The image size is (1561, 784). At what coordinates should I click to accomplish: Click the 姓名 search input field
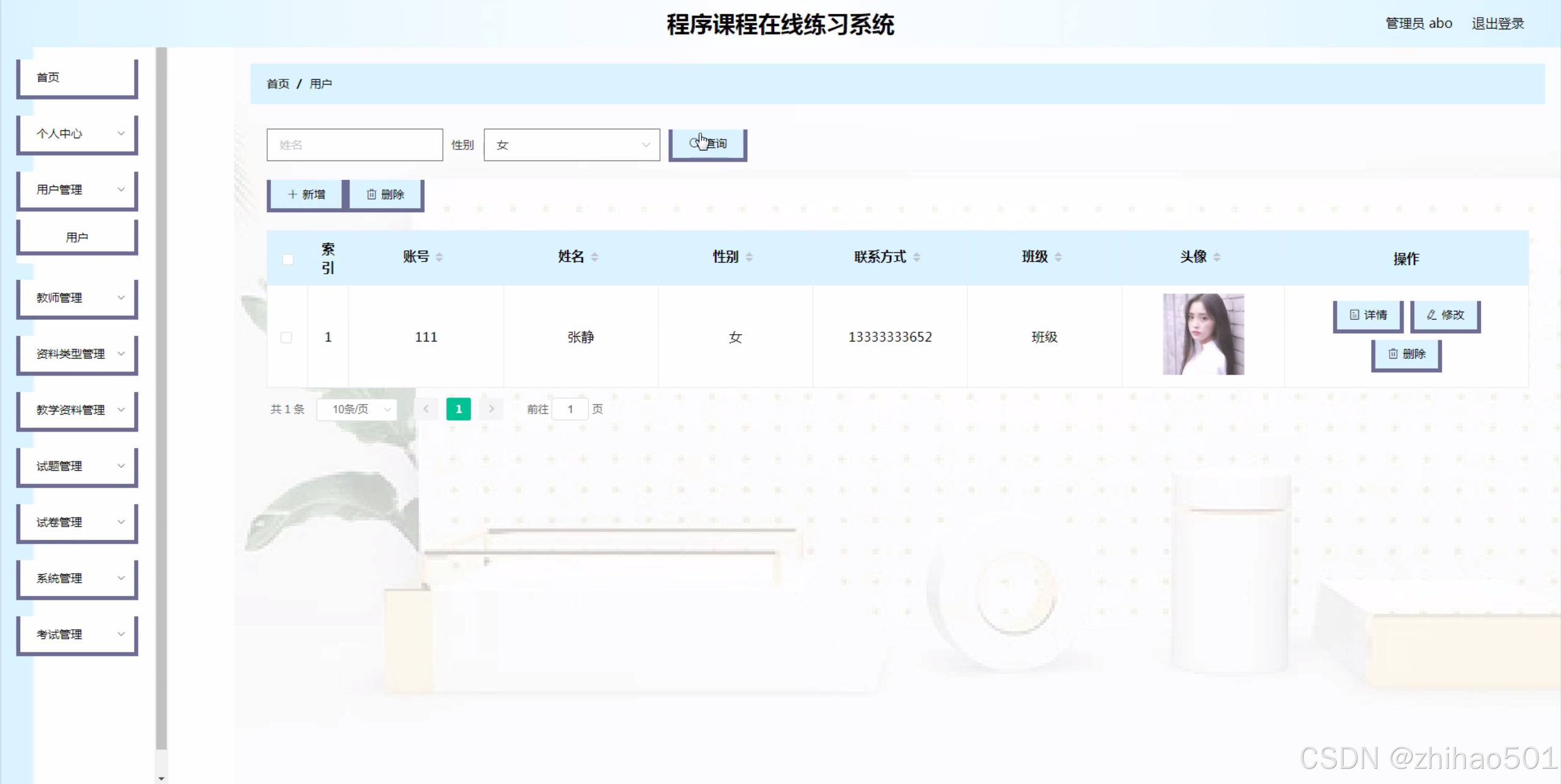(x=354, y=145)
